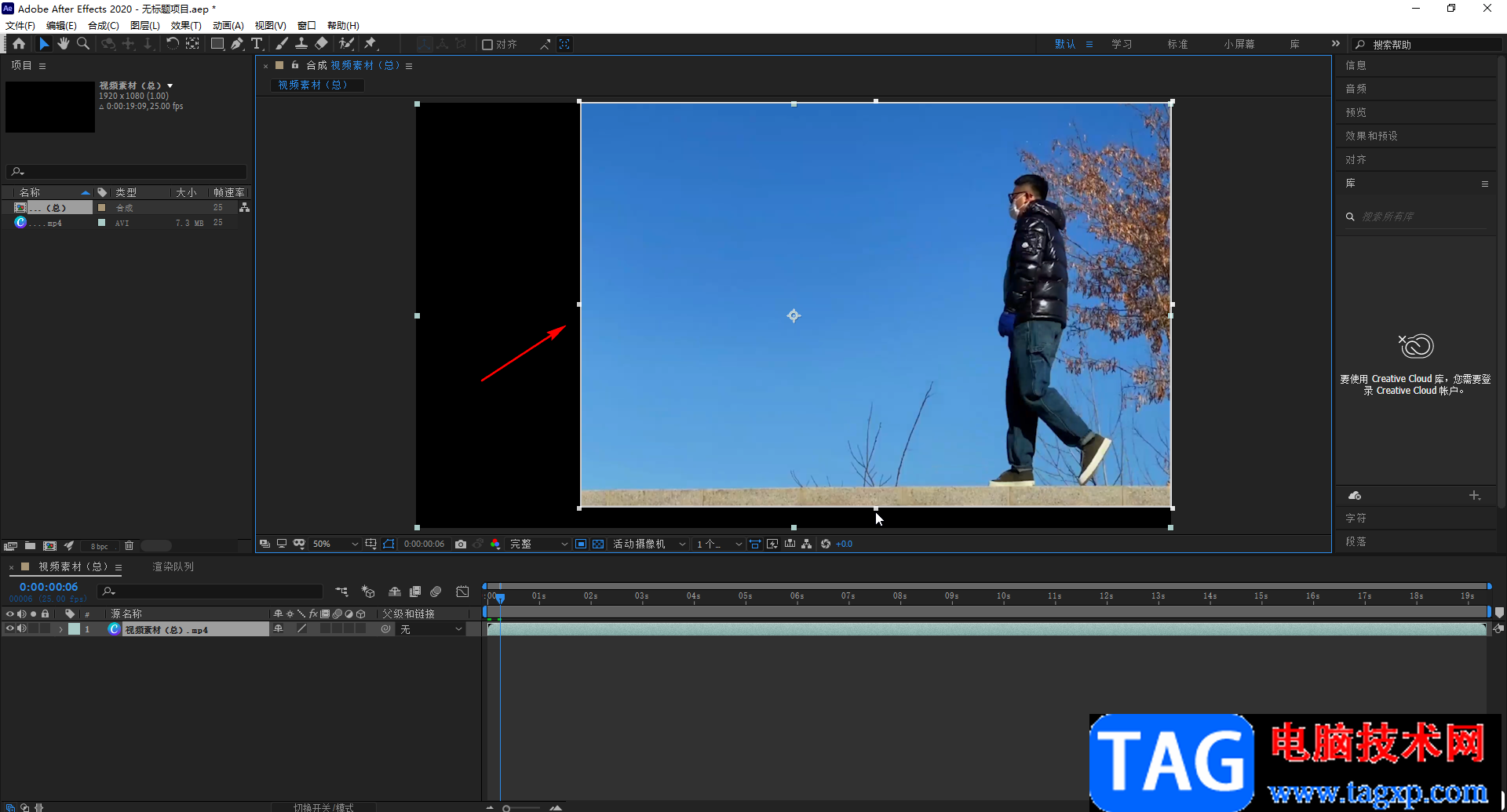Open the 效果(T) menu
This screenshot has height=812, width=1507.
[186, 26]
